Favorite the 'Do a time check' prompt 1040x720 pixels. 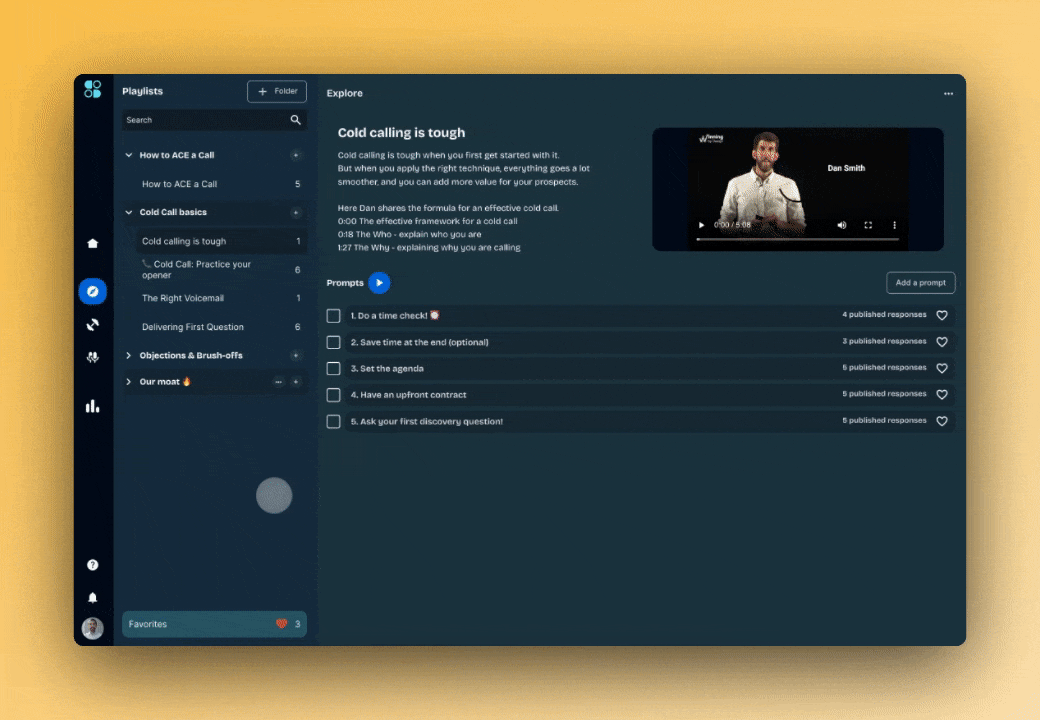point(941,315)
